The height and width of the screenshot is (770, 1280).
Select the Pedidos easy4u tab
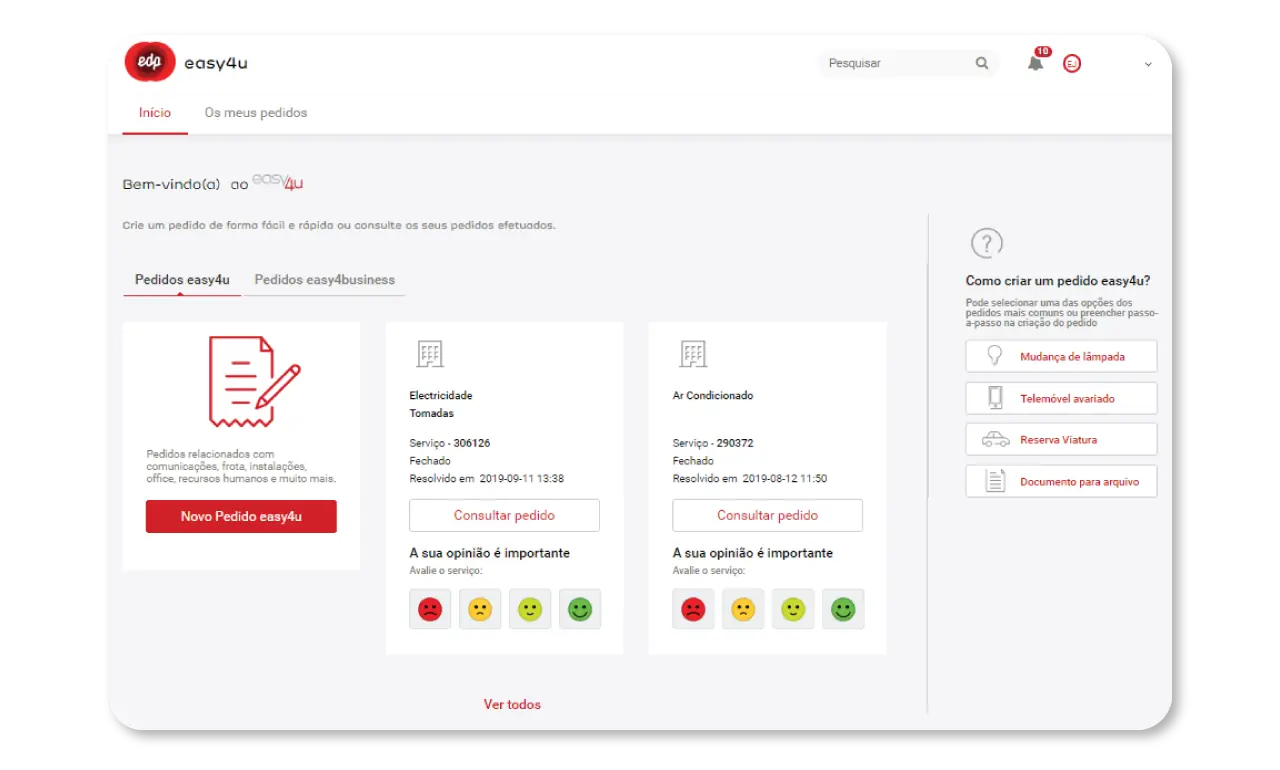pos(182,280)
